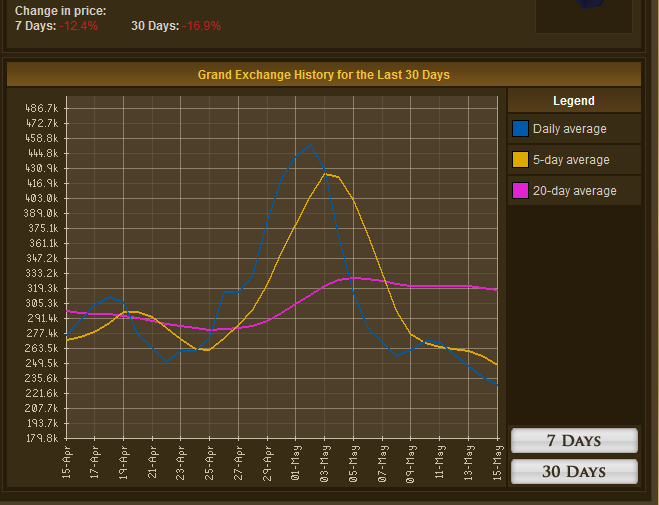Select the 5-day average legend label
The width and height of the screenshot is (659, 505).
pyautogui.click(x=571, y=160)
